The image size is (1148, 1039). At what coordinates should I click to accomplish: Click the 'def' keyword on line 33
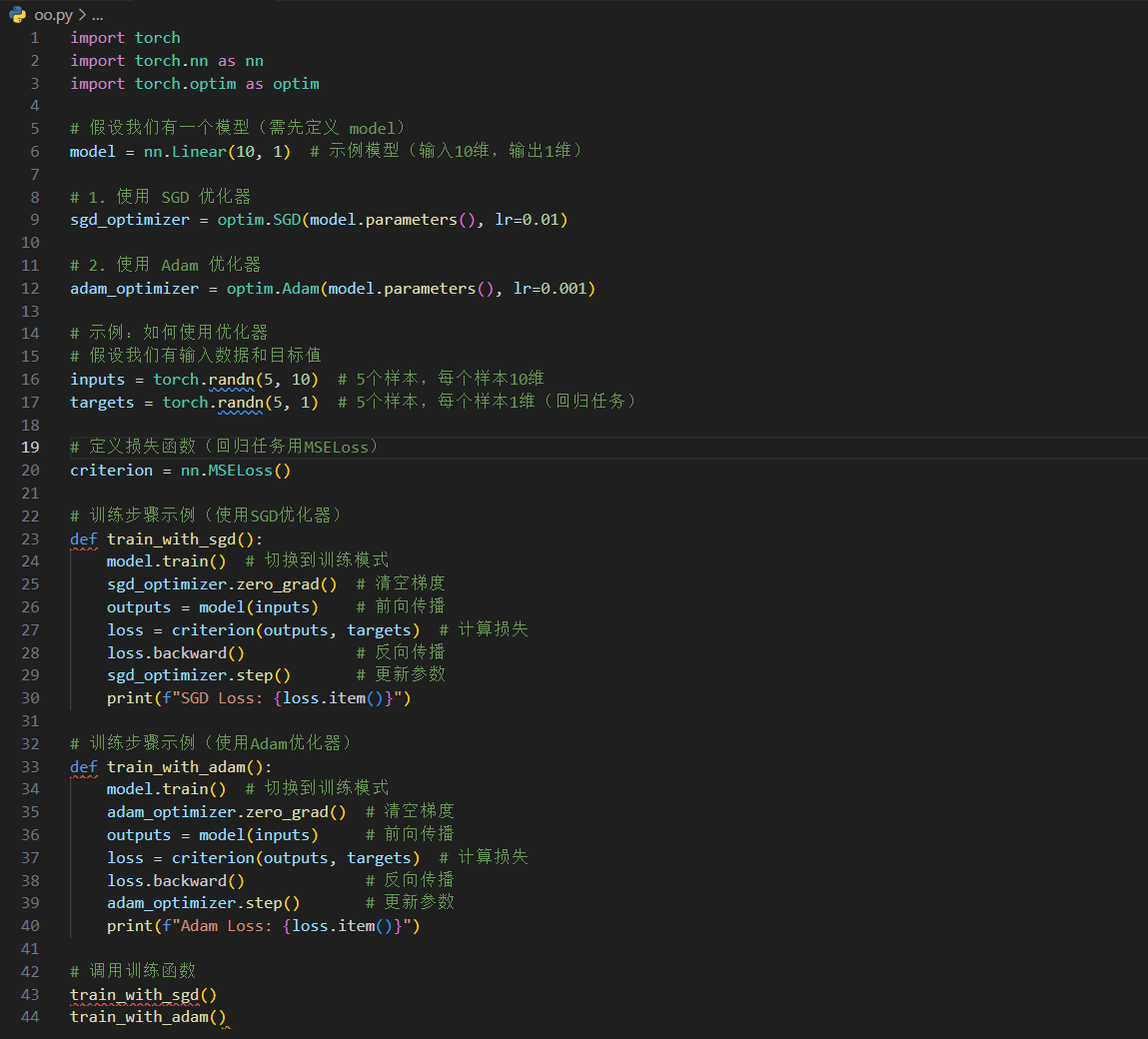click(84, 766)
